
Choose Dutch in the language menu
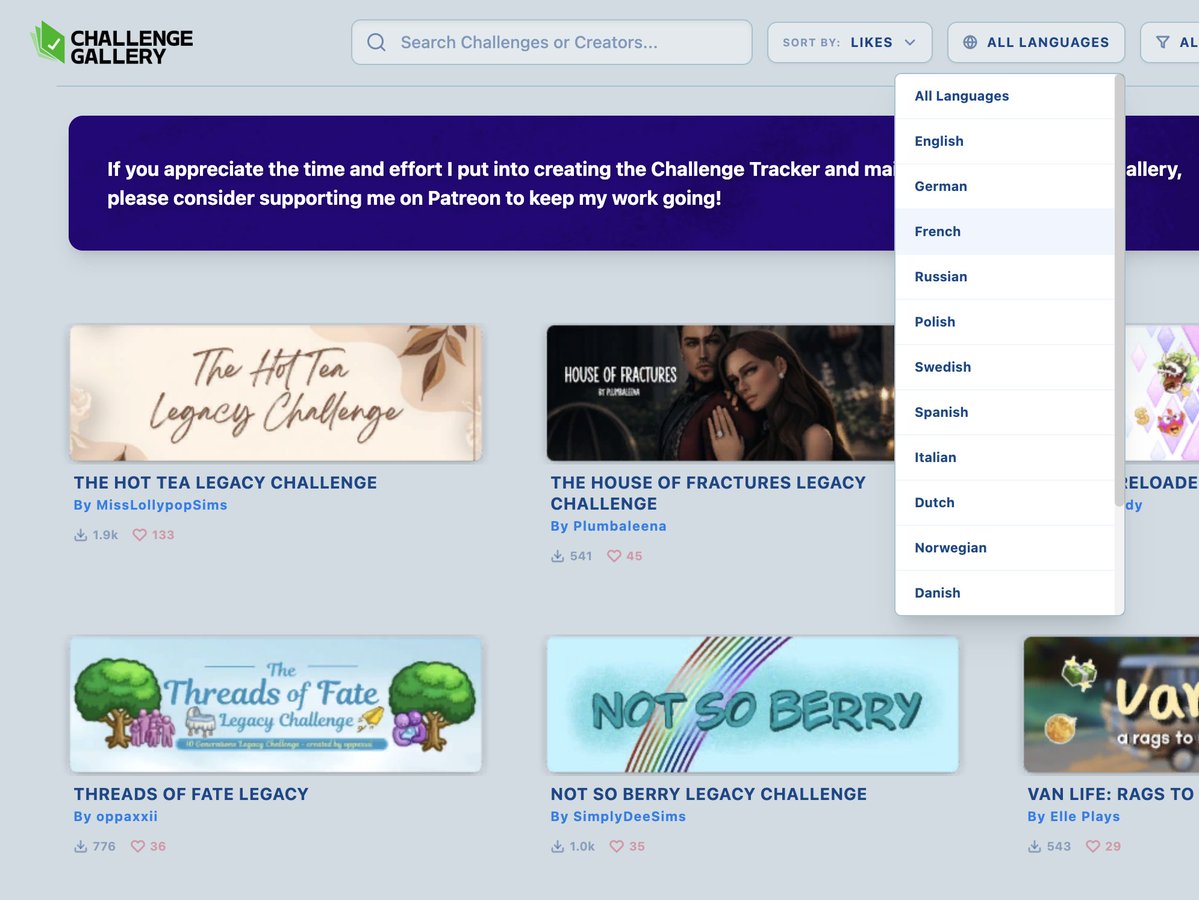pyautogui.click(x=1005, y=502)
